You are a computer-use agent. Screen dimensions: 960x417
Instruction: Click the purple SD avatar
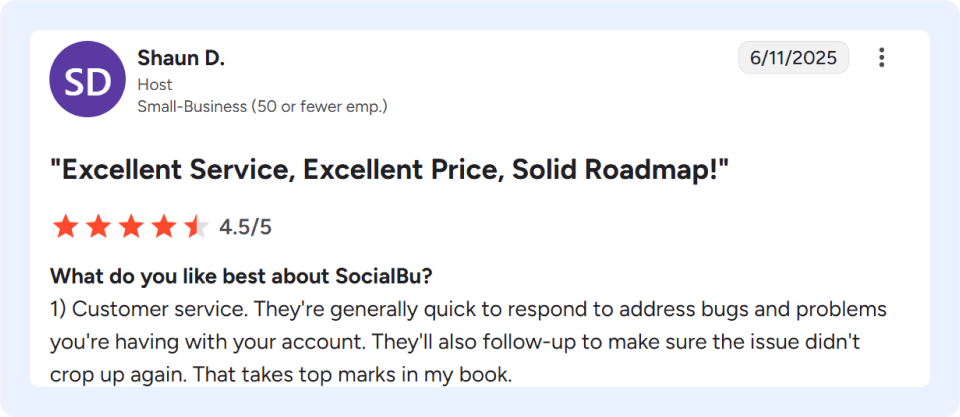pos(87,80)
